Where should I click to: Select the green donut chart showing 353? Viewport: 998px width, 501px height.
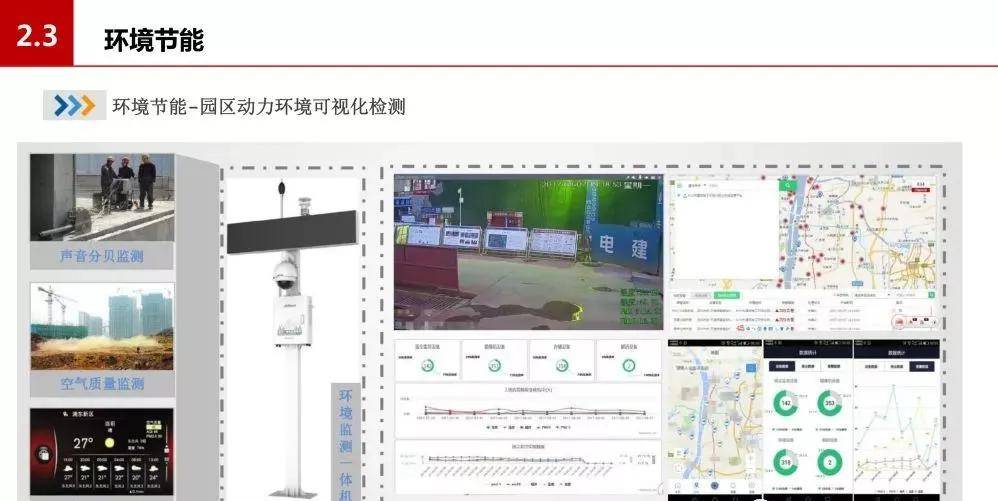point(829,403)
